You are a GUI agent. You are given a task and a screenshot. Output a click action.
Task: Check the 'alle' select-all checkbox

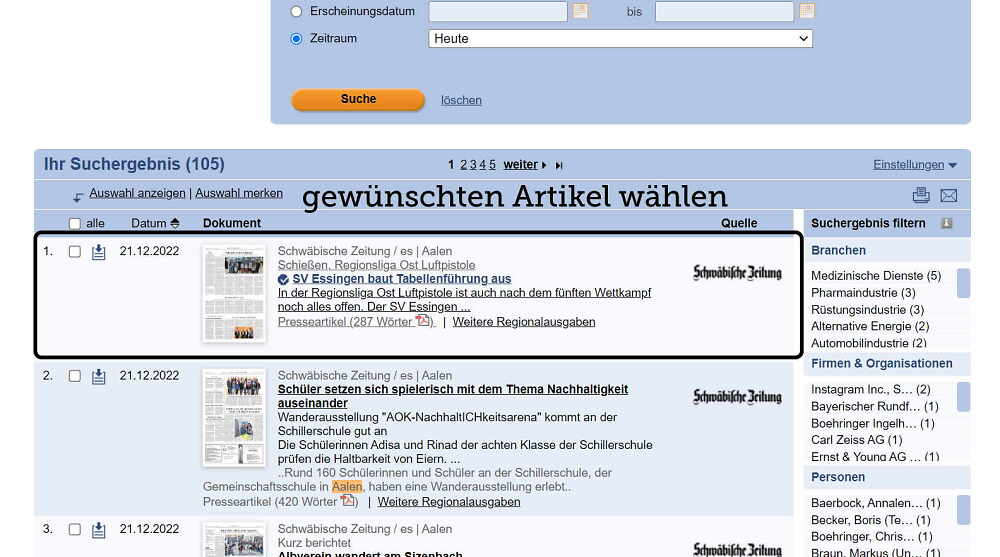75,224
